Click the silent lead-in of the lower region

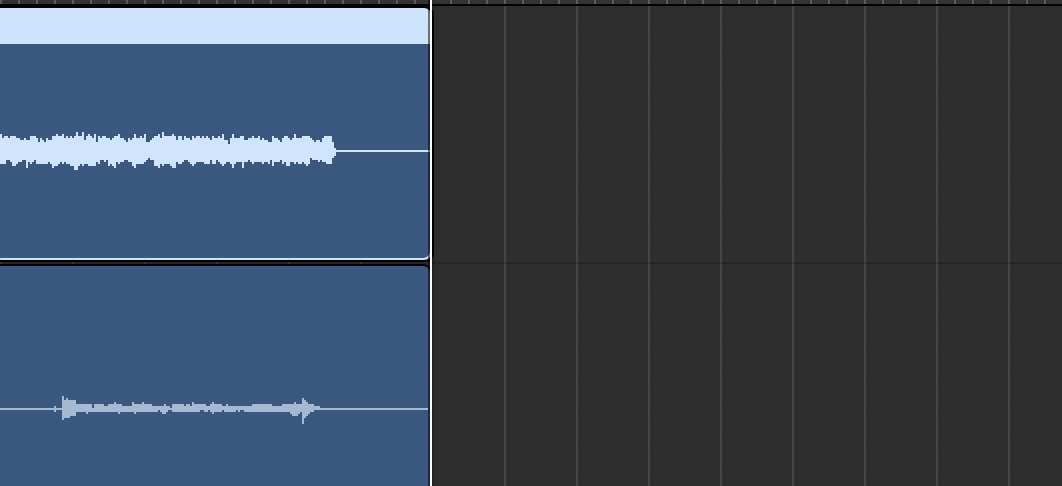(x=27, y=409)
